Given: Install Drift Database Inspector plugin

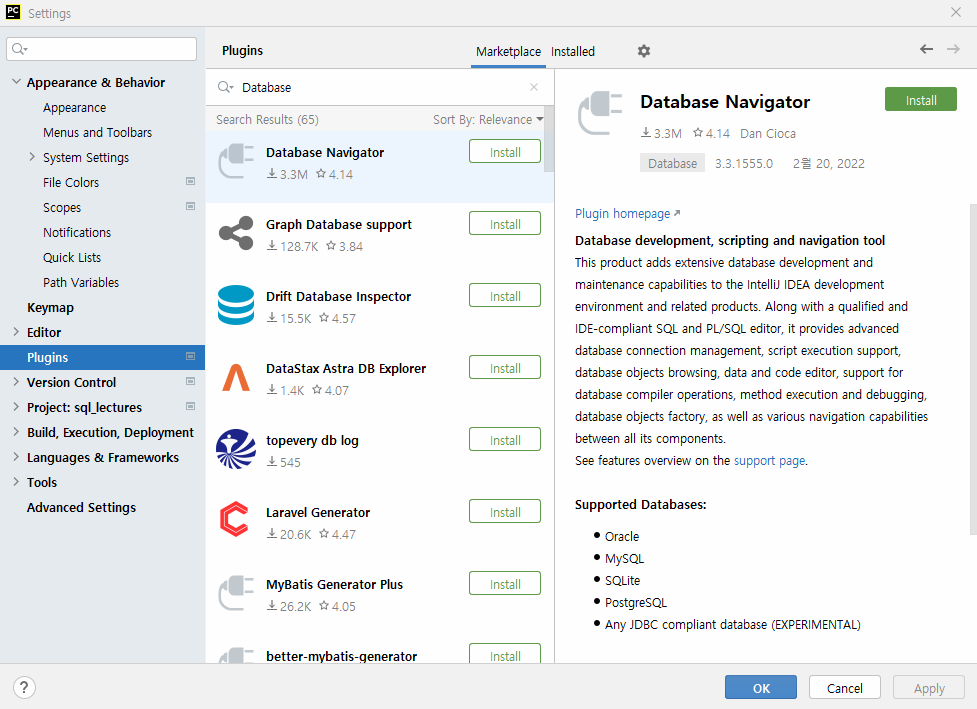Looking at the screenshot, I should click(505, 296).
